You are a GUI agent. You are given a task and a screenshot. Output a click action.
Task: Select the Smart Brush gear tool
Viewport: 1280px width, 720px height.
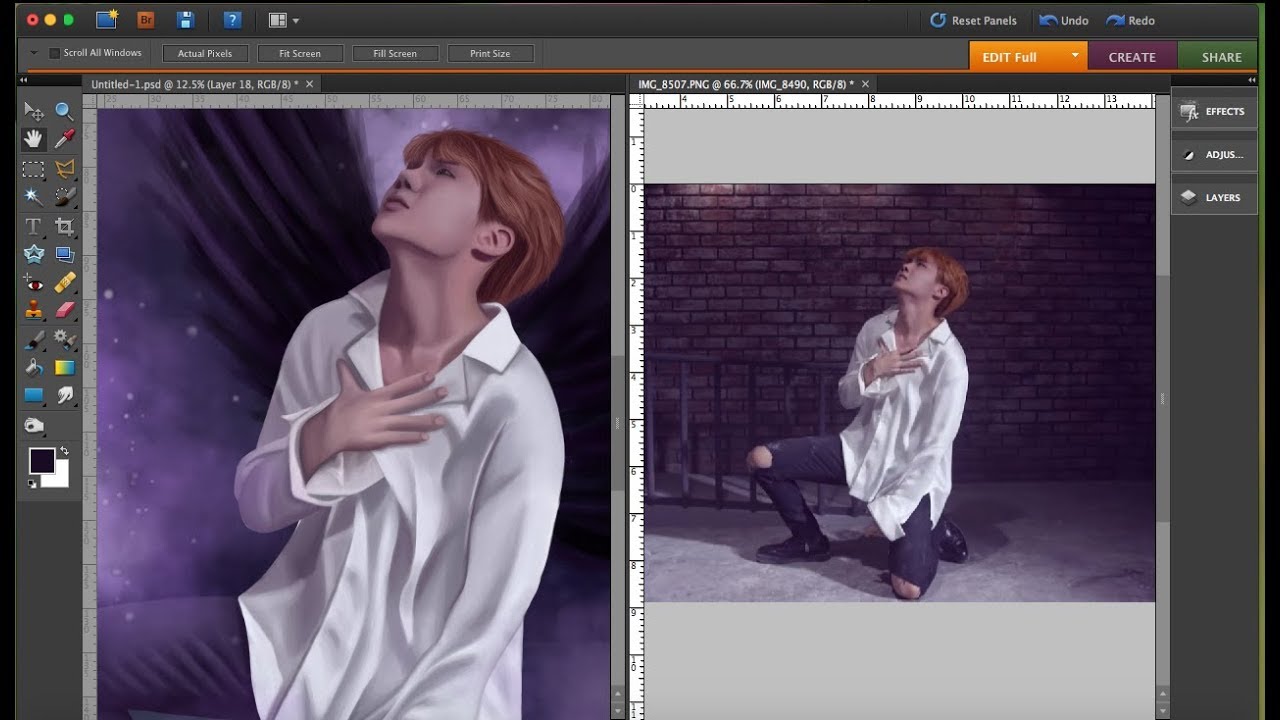[64, 339]
